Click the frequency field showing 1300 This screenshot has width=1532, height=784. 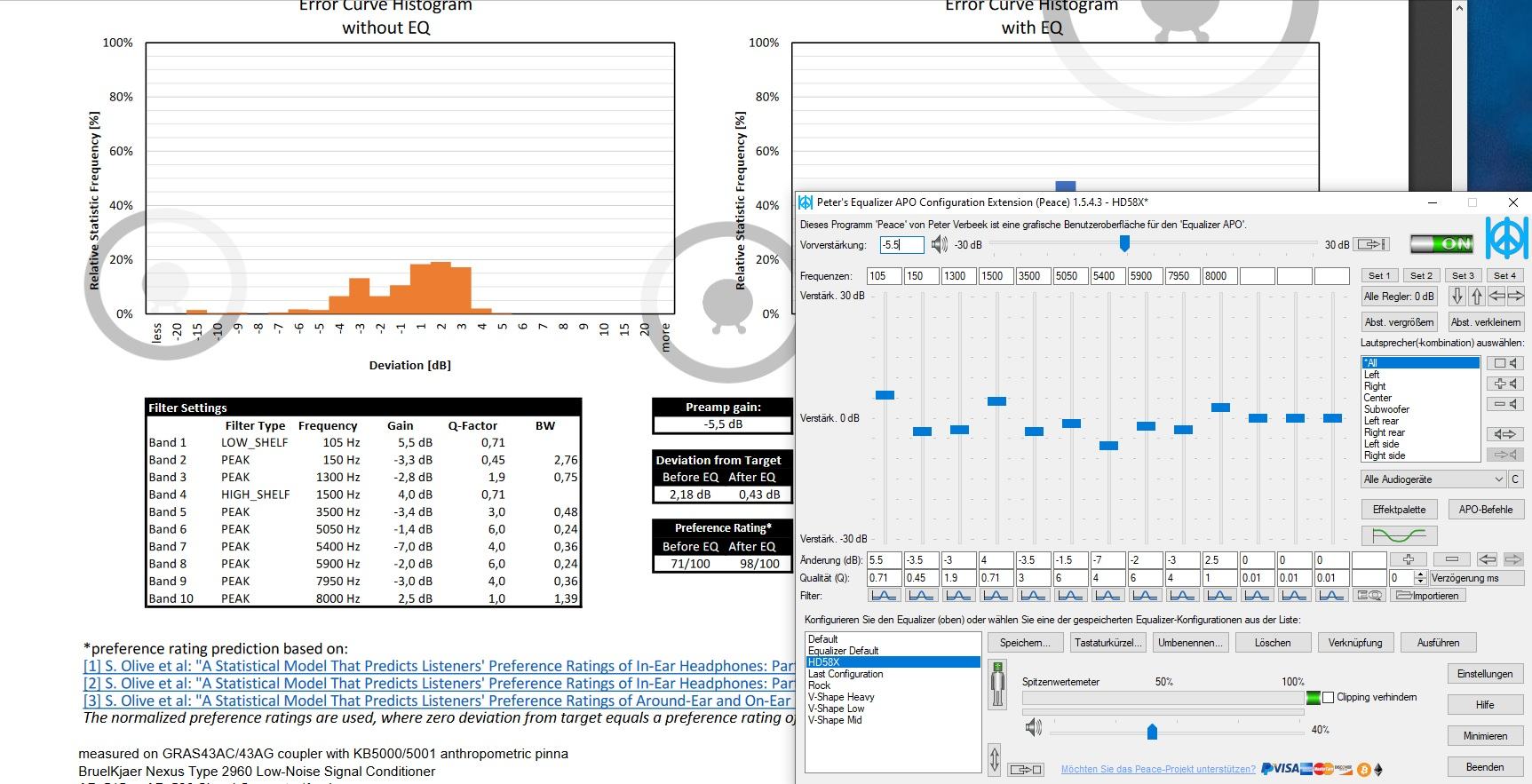pyautogui.click(x=958, y=276)
